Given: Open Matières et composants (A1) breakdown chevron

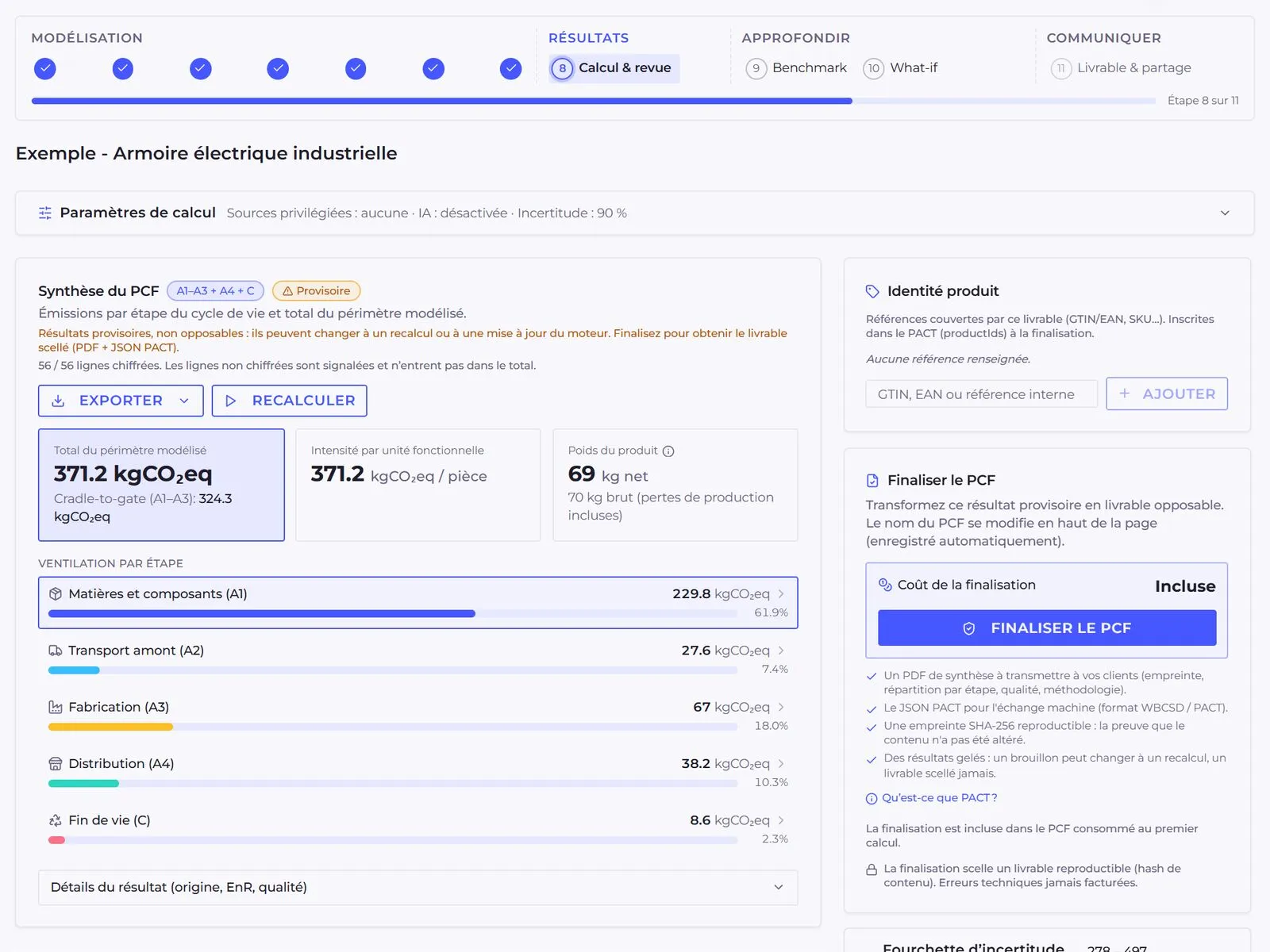Looking at the screenshot, I should pyautogui.click(x=781, y=593).
